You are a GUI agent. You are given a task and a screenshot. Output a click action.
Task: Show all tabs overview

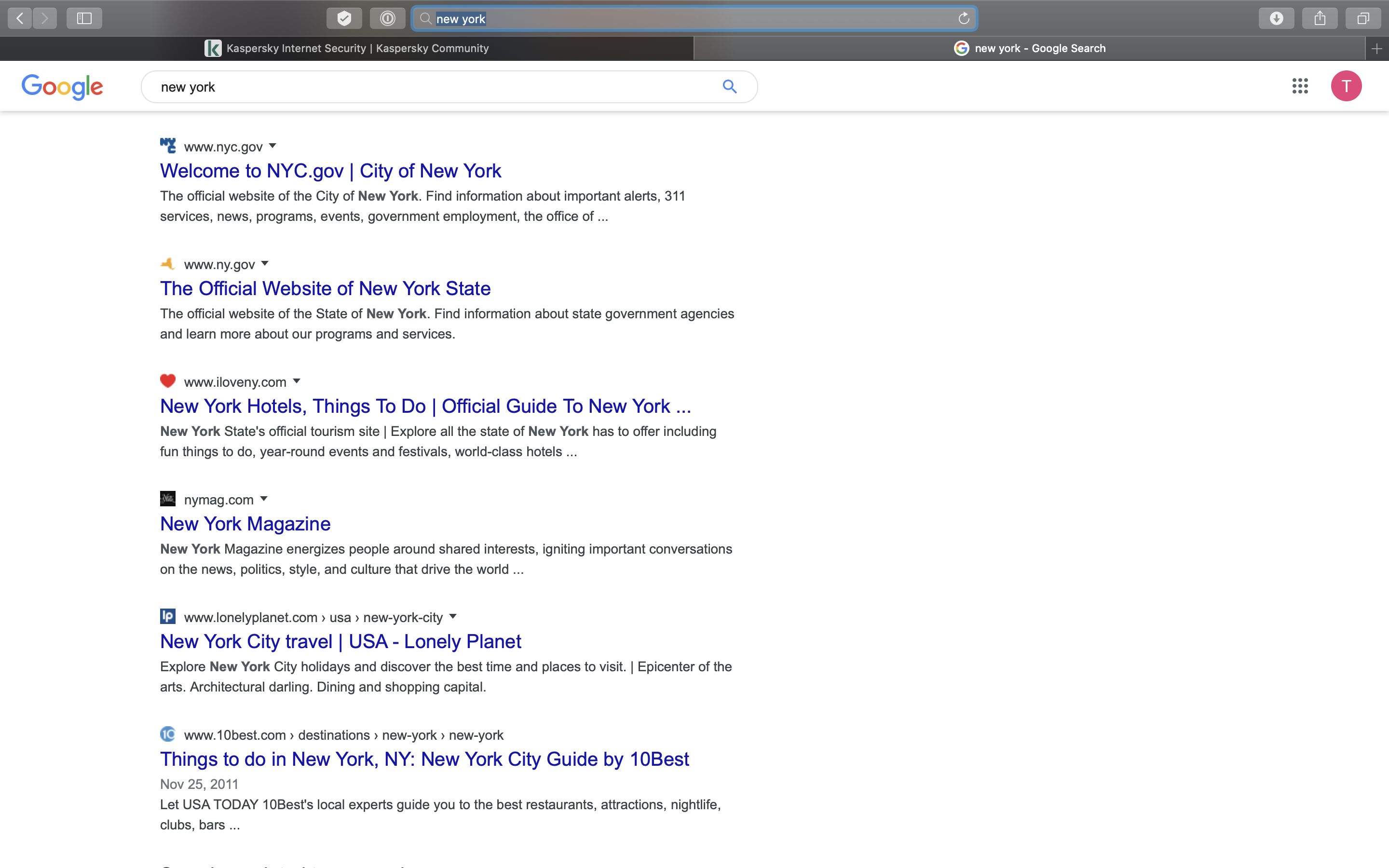pos(1363,18)
